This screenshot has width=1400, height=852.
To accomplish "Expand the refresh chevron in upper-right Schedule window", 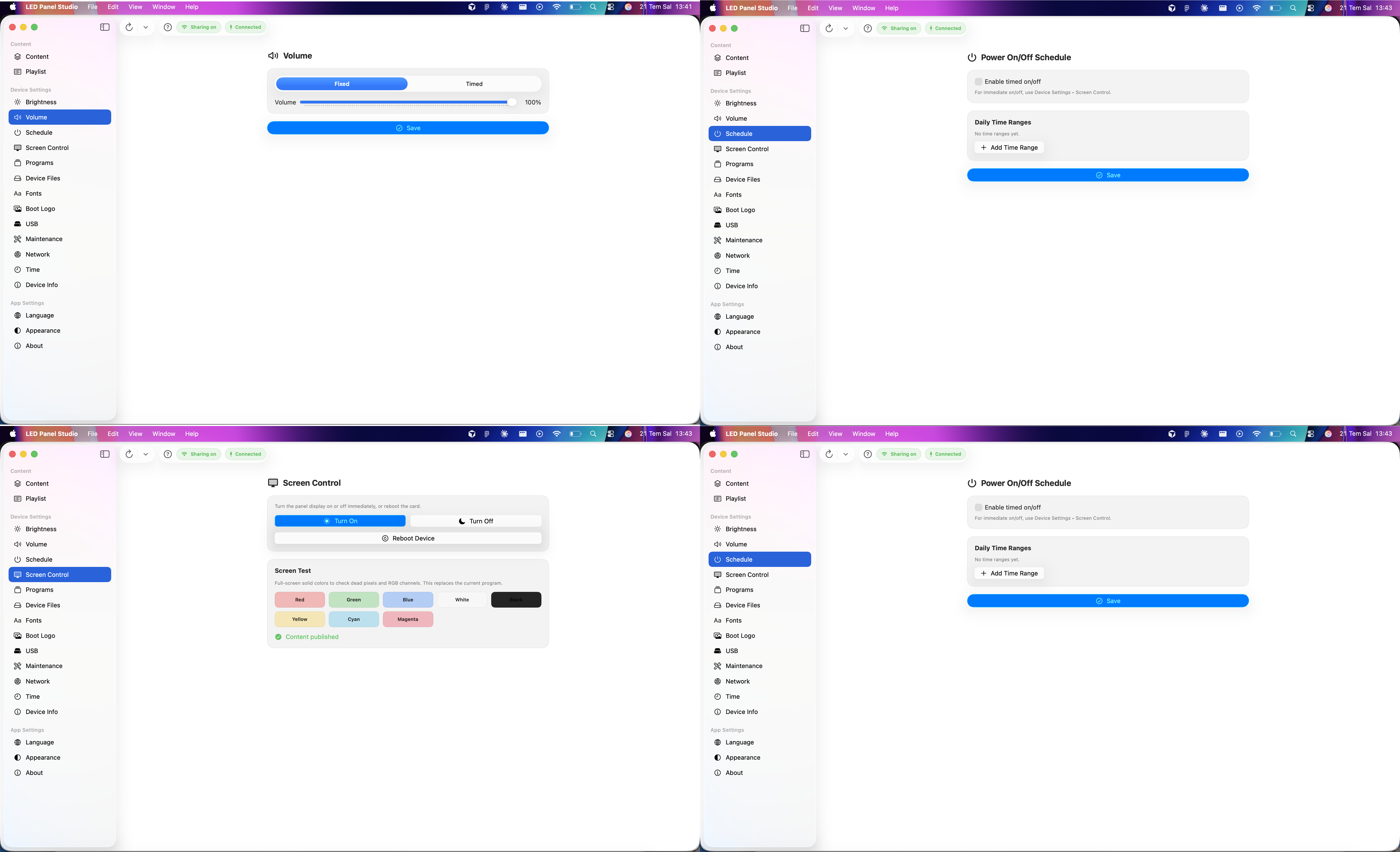I will coord(845,28).
